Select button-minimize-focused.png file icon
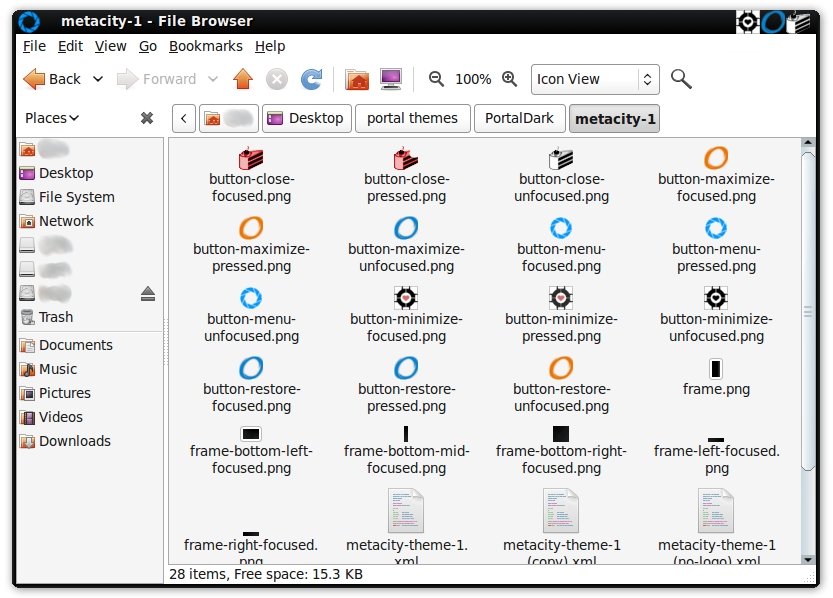The height and width of the screenshot is (598, 833). [406, 298]
